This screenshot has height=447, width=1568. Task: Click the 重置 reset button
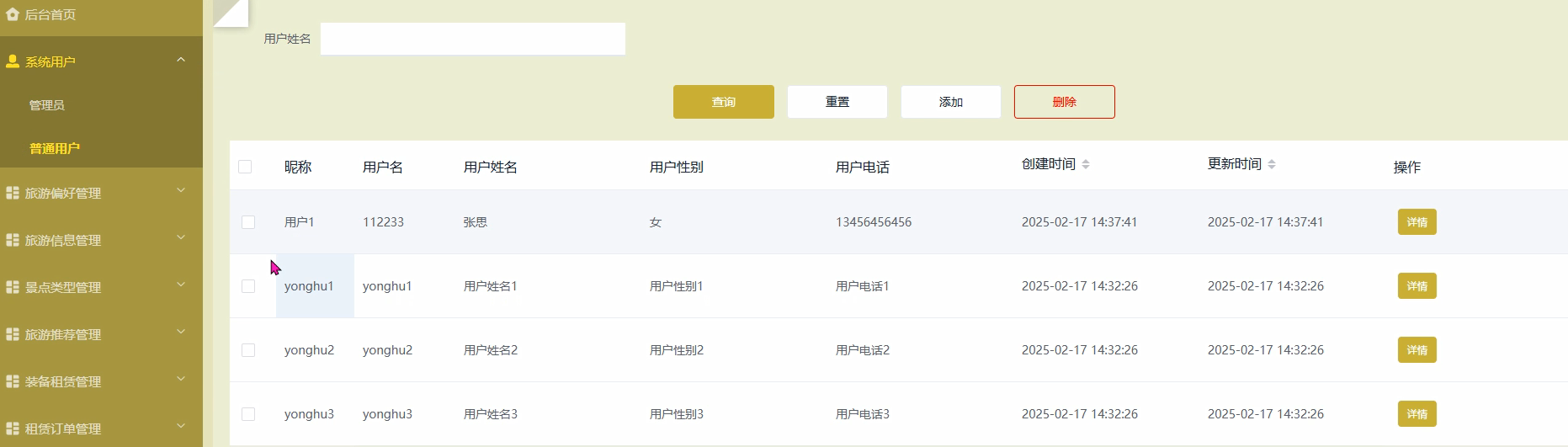837,102
